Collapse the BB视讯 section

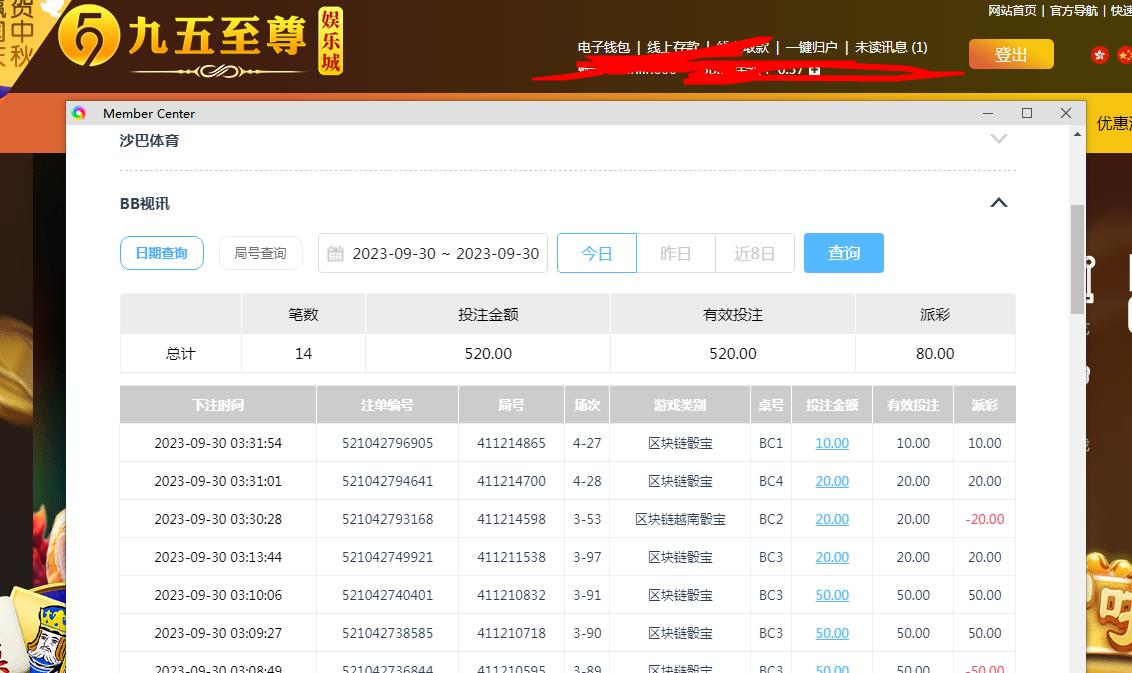point(998,203)
